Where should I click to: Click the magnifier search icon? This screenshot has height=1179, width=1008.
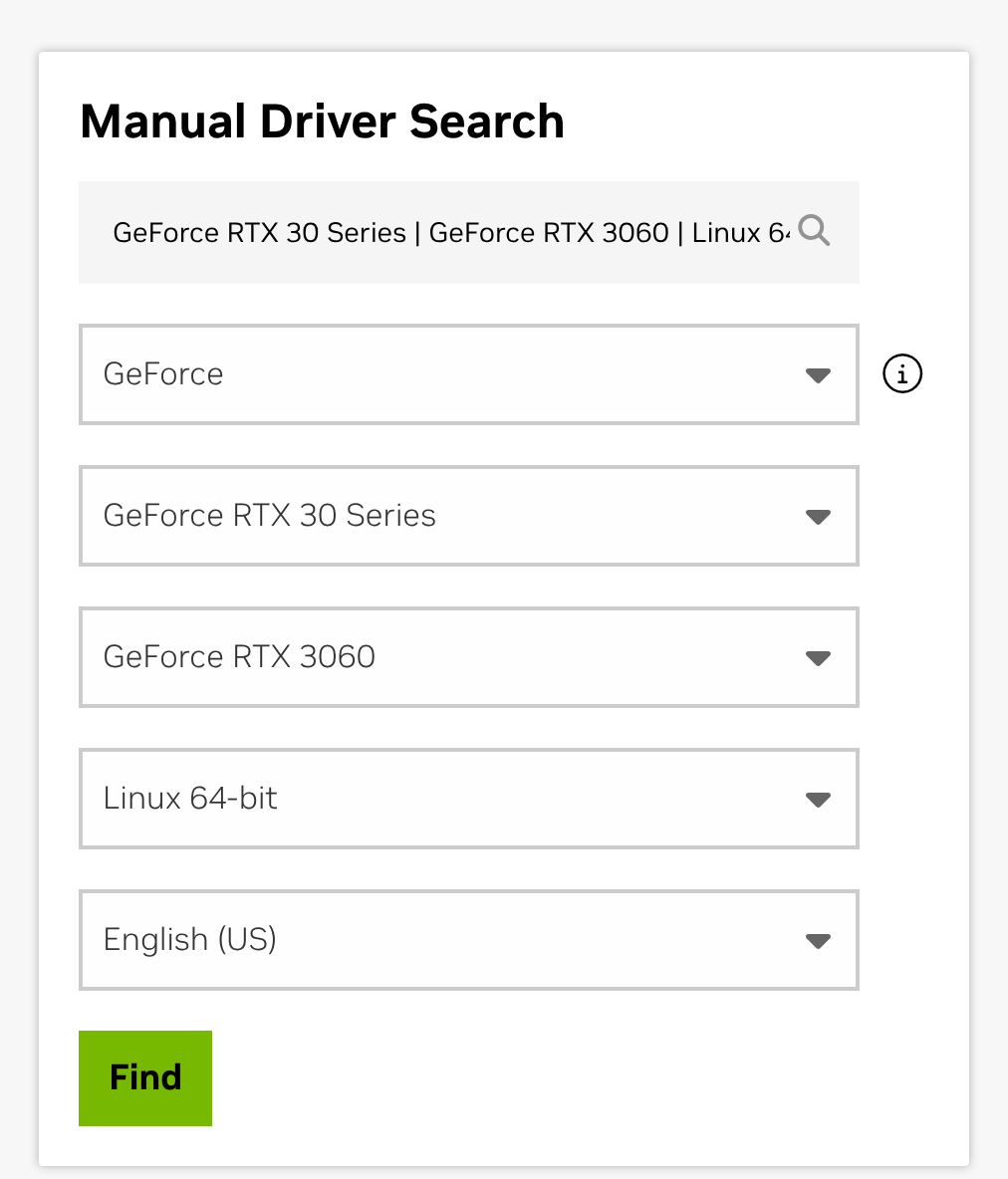tap(814, 231)
